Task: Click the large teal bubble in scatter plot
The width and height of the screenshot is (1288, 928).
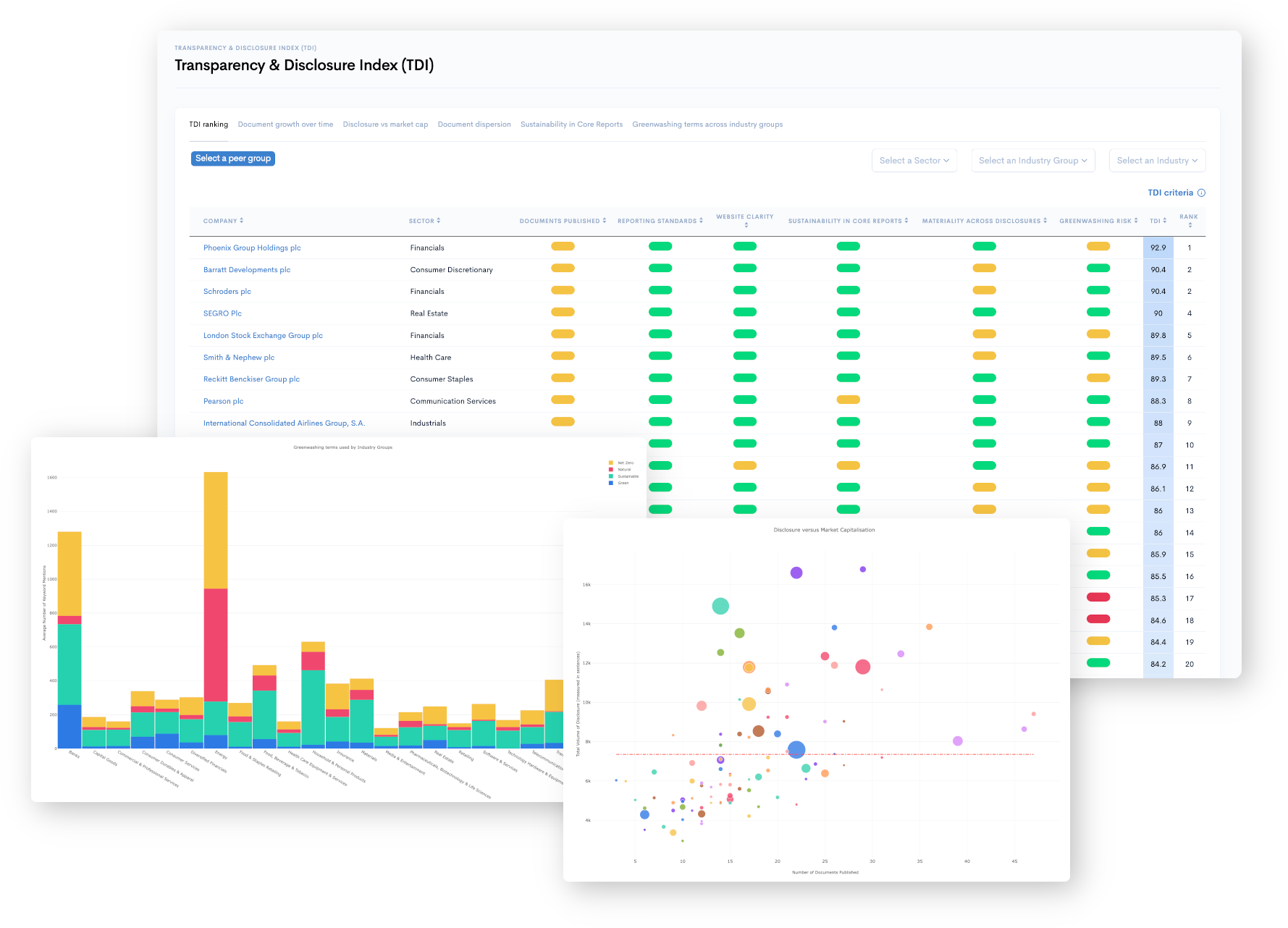Action: tap(720, 606)
